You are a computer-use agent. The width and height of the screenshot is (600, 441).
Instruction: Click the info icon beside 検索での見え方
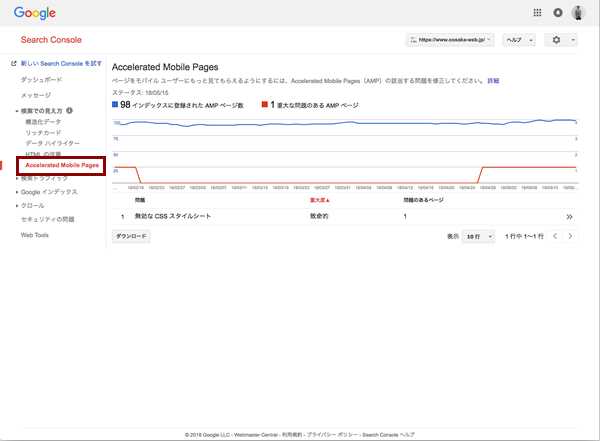click(x=69, y=110)
